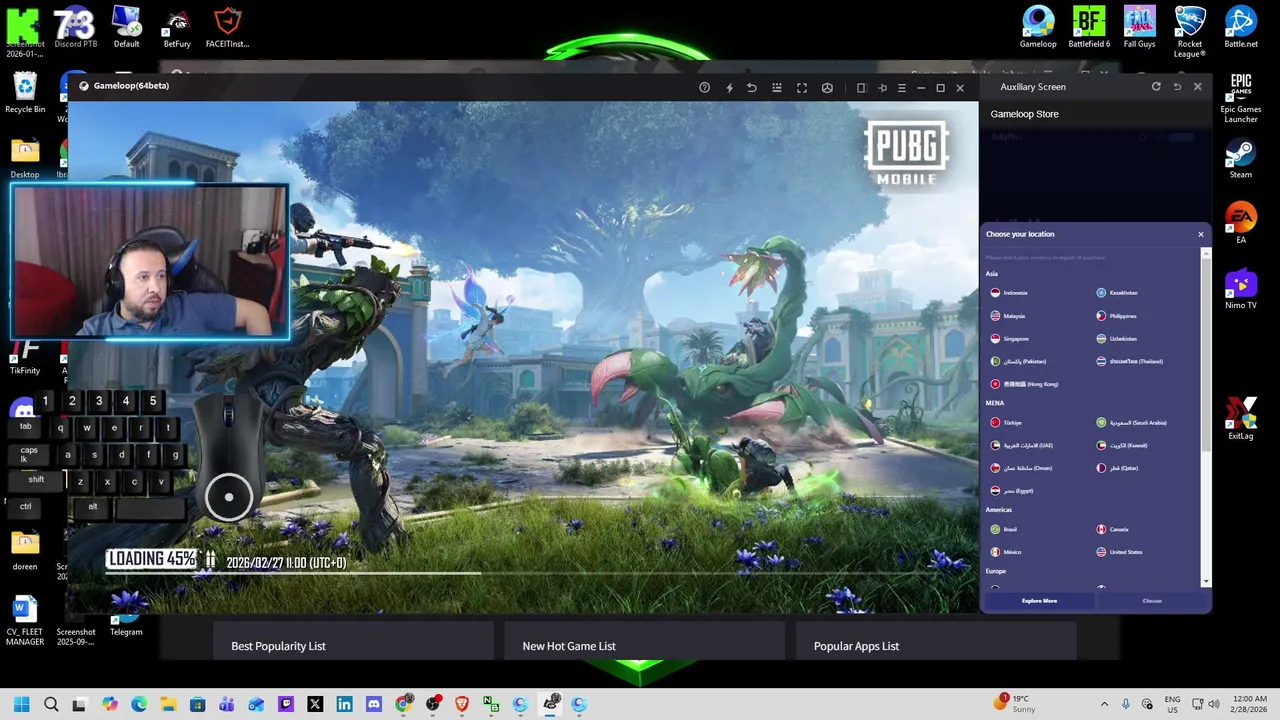Open Steam desktop shortcut
1280x720 pixels.
[1241, 158]
